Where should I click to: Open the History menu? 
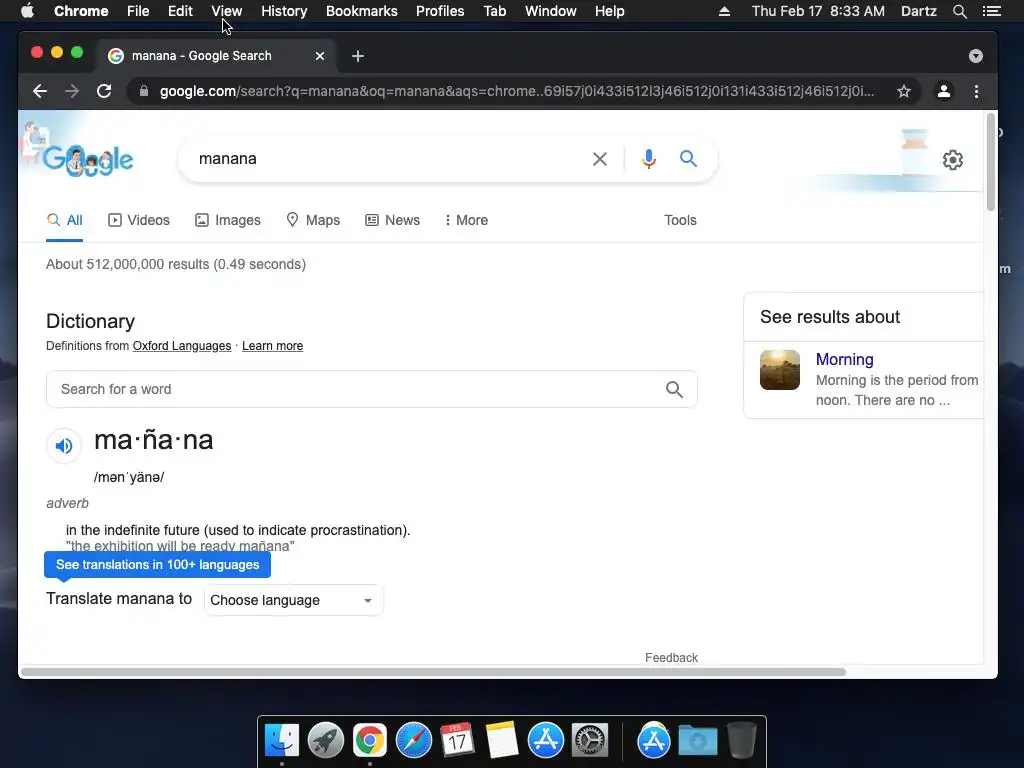click(284, 11)
